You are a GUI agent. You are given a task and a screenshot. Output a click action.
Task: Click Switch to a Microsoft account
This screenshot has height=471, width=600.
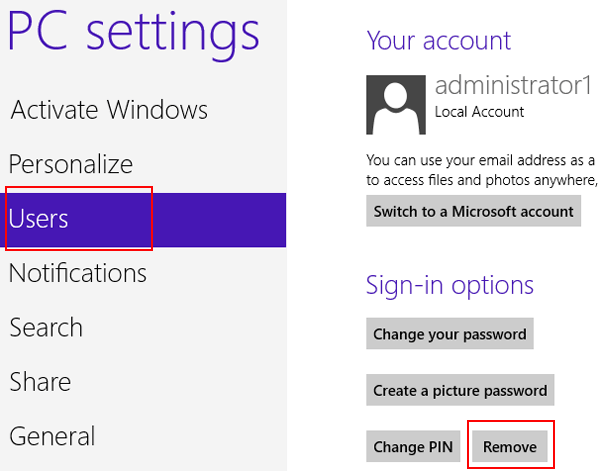coord(473,211)
